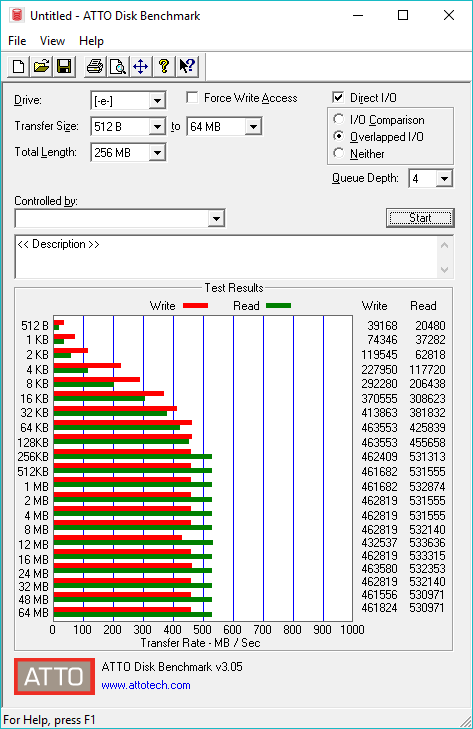The width and height of the screenshot is (473, 729).
Task: Enable Force Write Access checkbox
Action: point(192,98)
